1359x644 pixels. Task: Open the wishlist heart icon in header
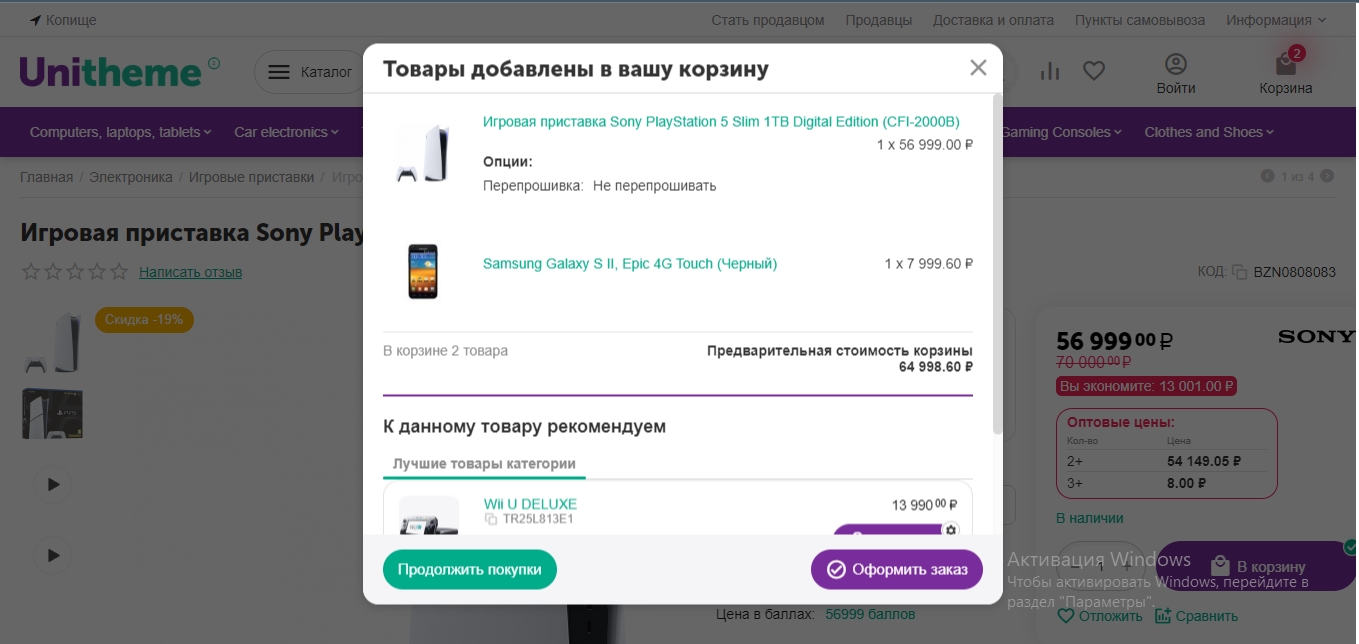pos(1094,71)
